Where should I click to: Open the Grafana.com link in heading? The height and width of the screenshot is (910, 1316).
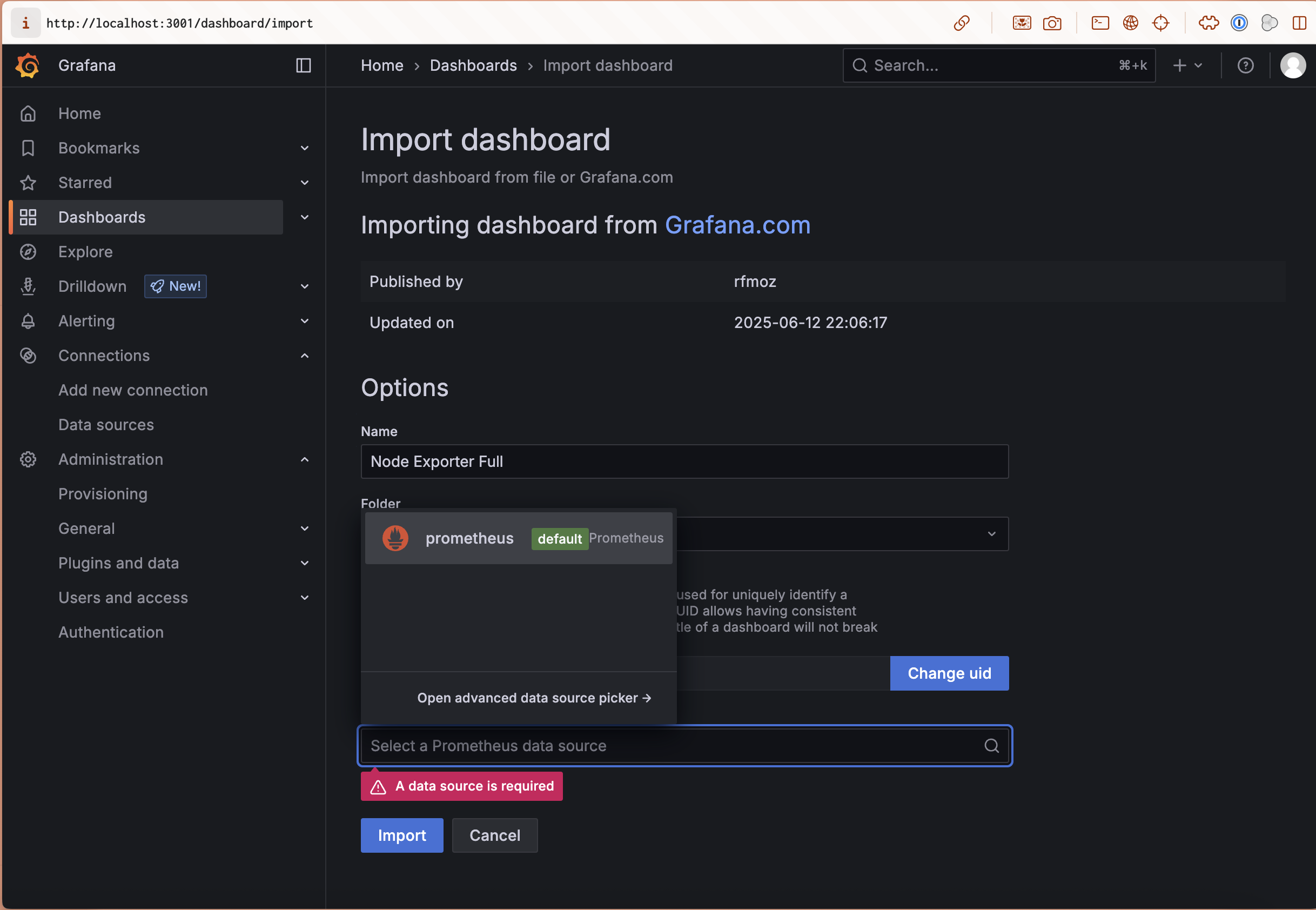737,225
